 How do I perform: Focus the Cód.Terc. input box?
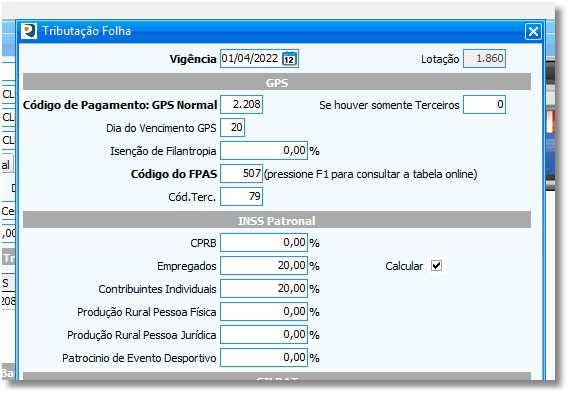(x=241, y=197)
